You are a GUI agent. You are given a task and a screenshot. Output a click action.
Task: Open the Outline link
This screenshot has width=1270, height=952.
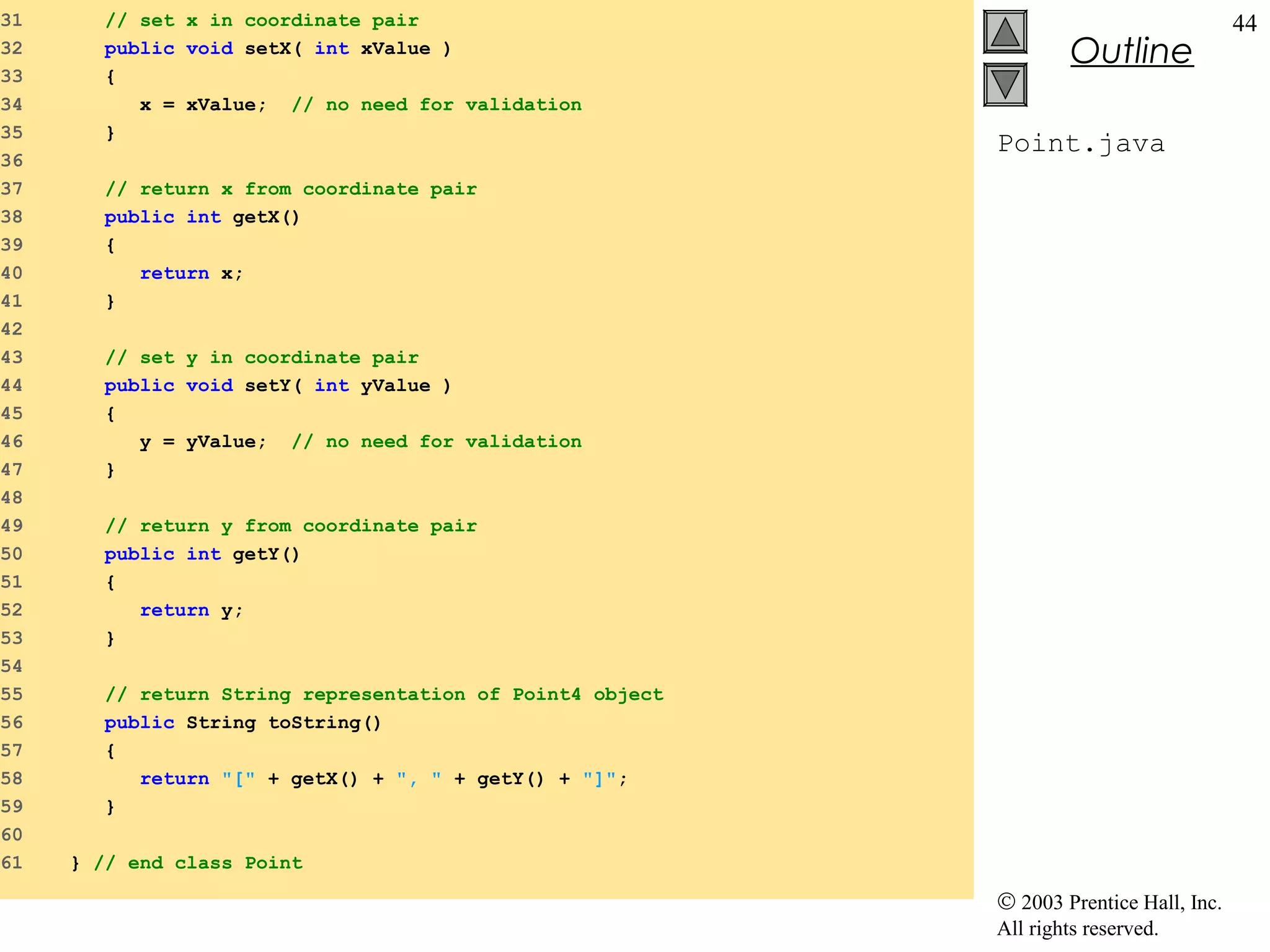point(1131,51)
